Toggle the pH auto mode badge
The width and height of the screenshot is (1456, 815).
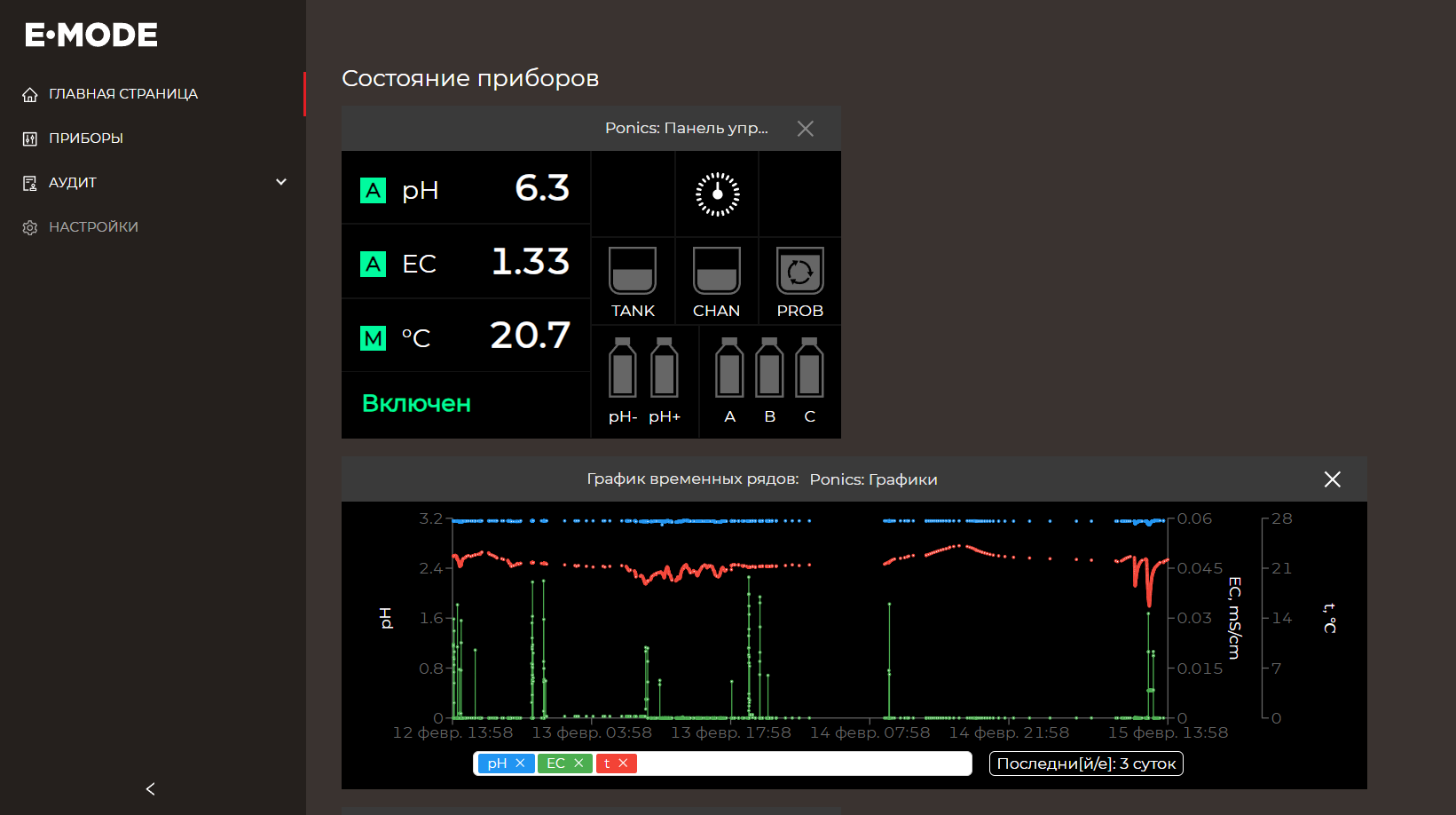tap(373, 191)
